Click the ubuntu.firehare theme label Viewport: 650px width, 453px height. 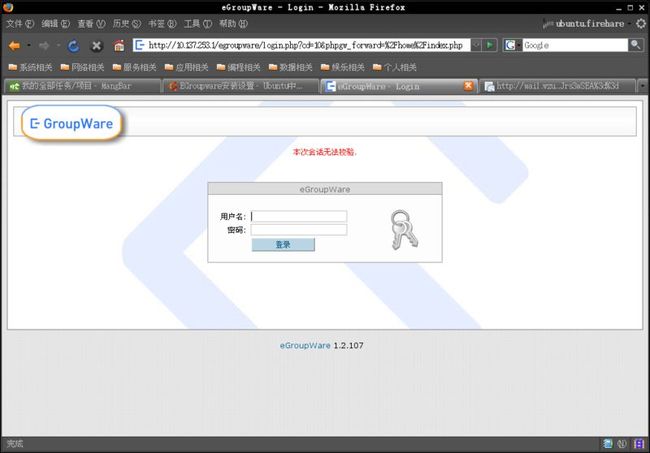pyautogui.click(x=589, y=24)
